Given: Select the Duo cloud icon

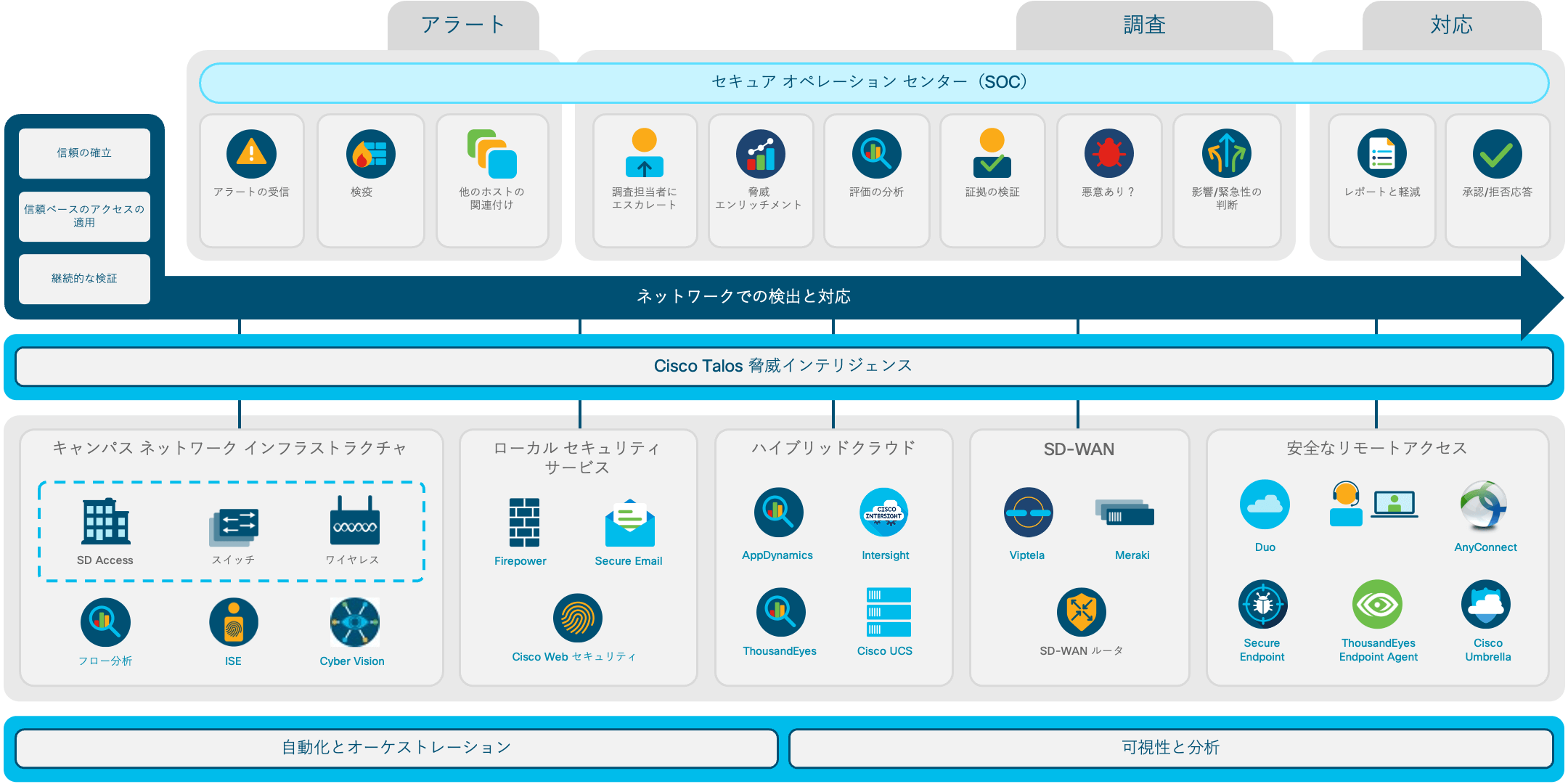Looking at the screenshot, I should 1265,505.
